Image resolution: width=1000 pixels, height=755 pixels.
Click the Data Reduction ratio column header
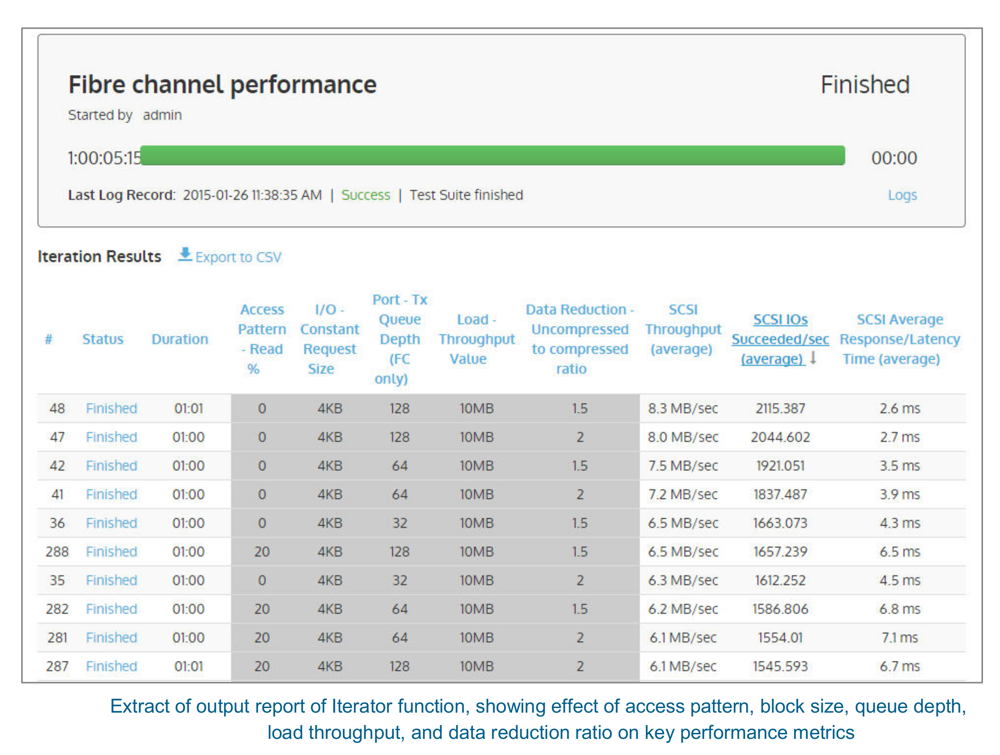point(578,339)
